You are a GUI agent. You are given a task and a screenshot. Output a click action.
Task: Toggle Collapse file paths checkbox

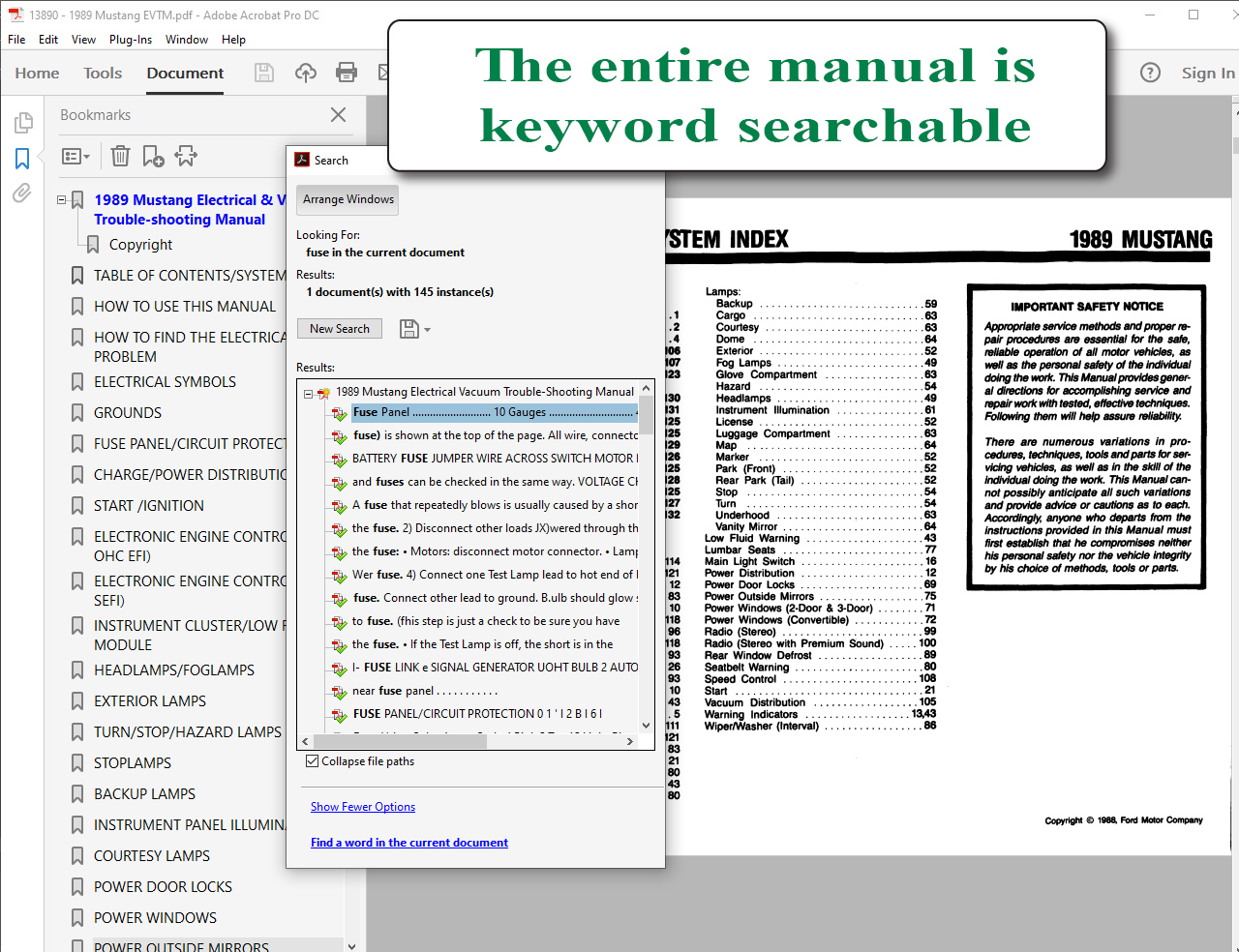(312, 761)
